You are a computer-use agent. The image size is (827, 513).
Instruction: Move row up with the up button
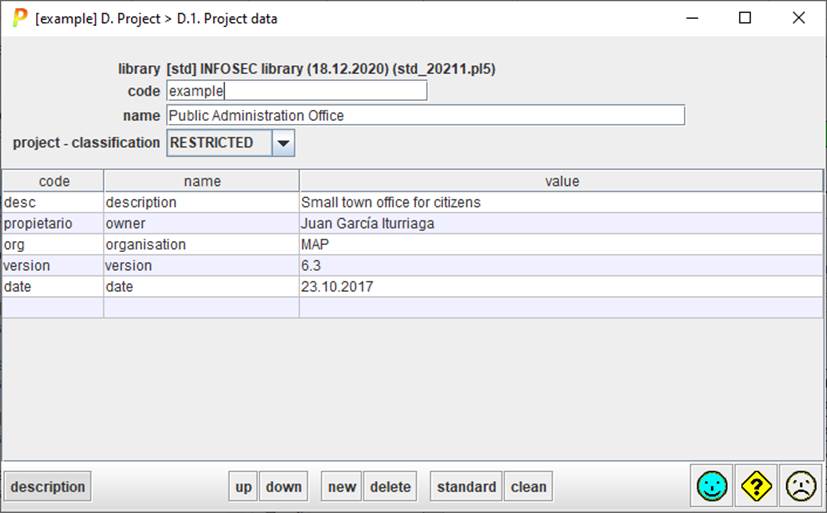(x=243, y=487)
